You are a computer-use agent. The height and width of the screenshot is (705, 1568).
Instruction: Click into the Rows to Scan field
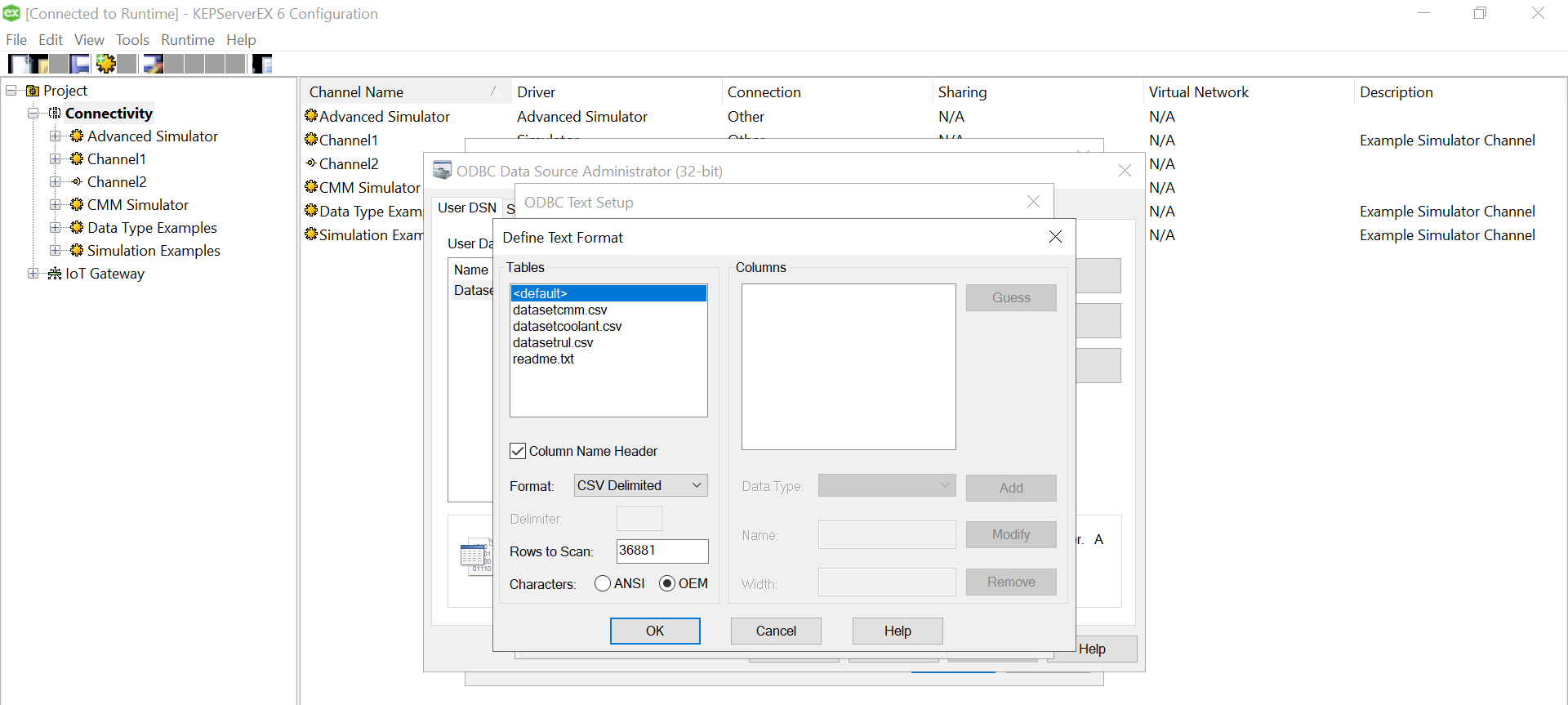(661, 551)
